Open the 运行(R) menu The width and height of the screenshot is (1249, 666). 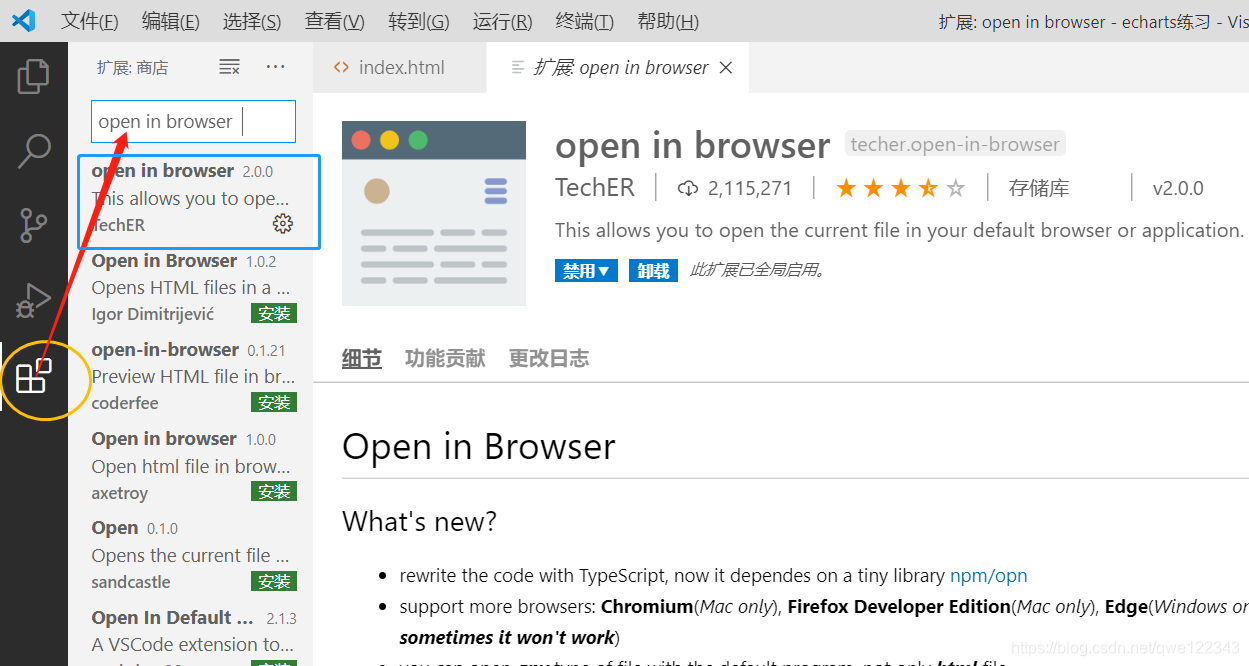click(502, 21)
